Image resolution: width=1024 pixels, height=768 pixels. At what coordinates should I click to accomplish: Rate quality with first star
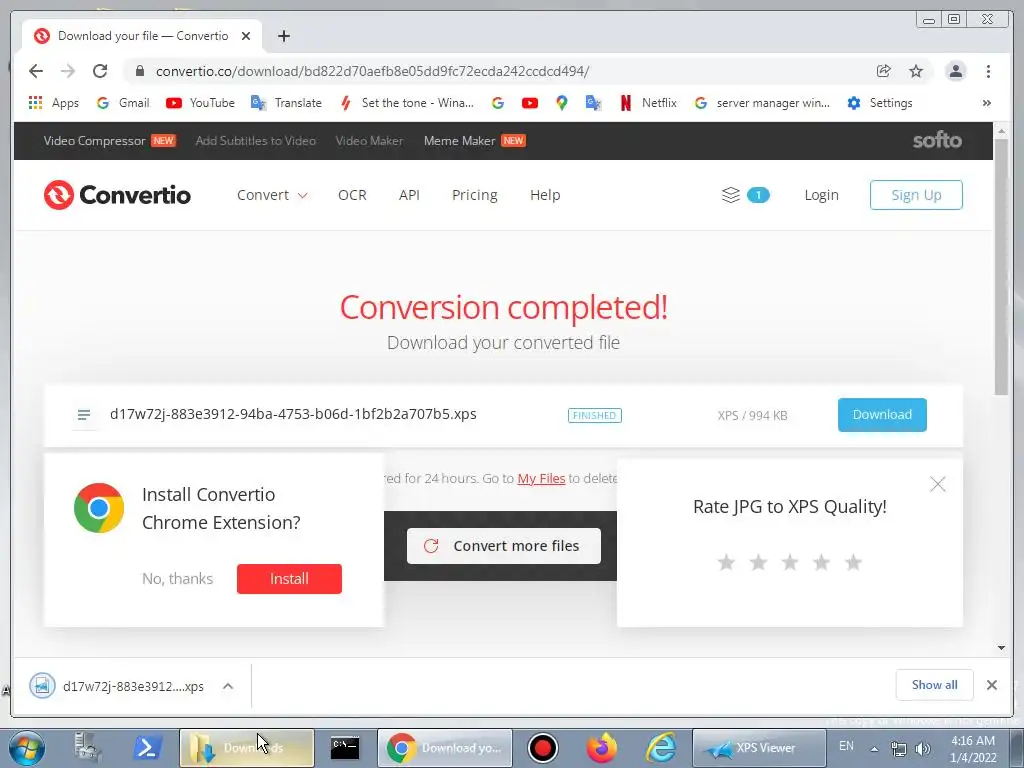726,562
